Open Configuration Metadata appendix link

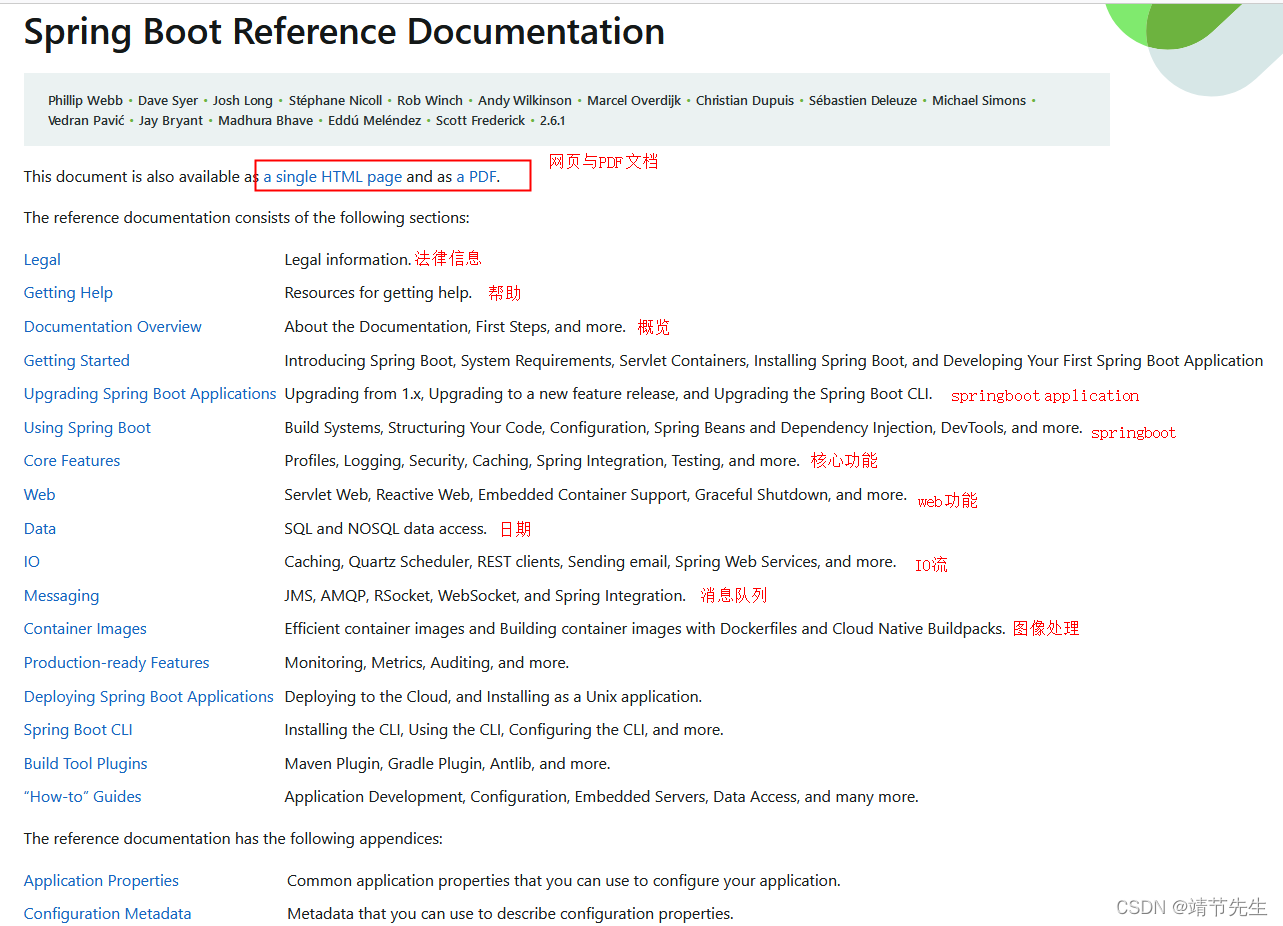pos(107,914)
